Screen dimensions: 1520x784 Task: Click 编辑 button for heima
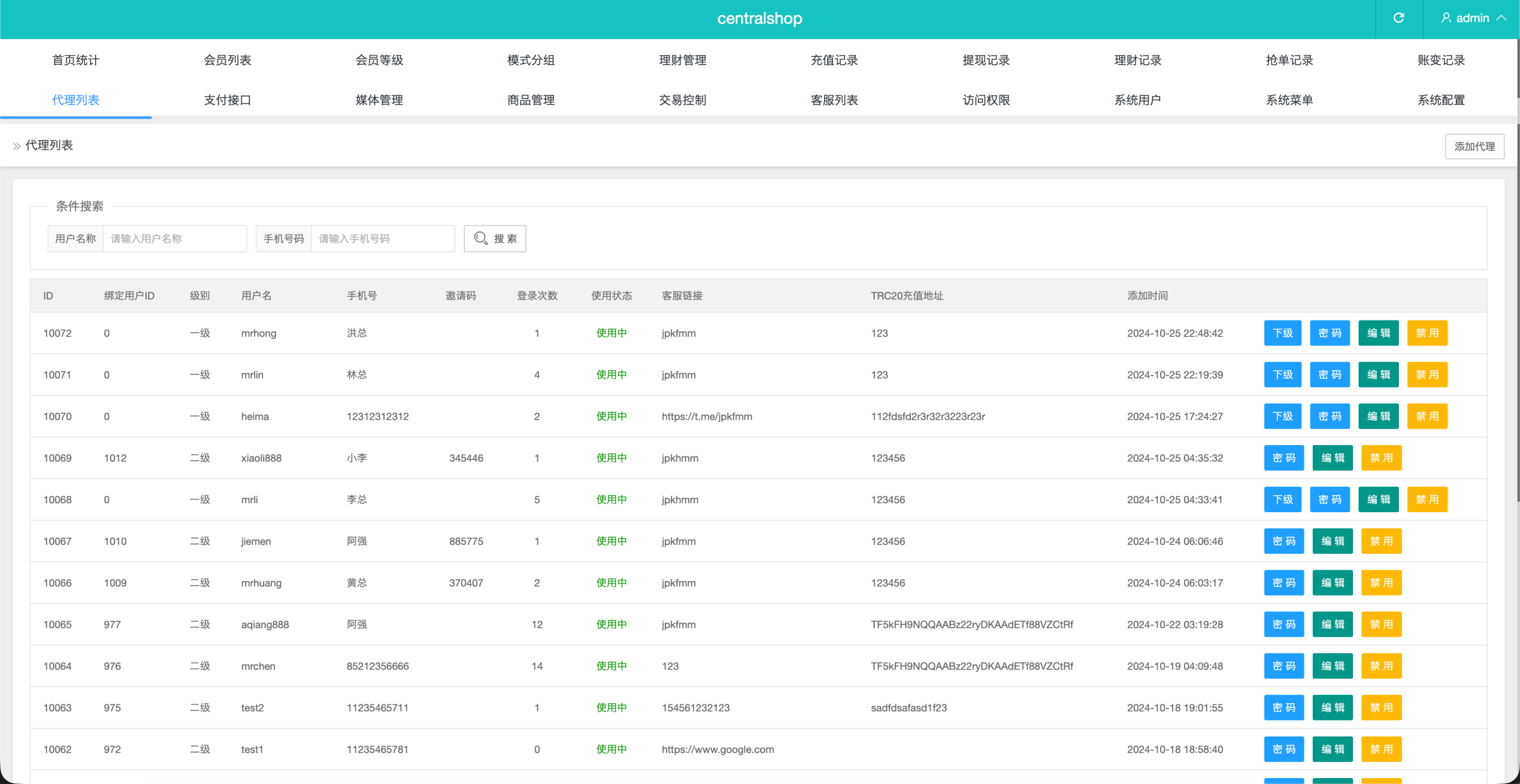(1378, 416)
